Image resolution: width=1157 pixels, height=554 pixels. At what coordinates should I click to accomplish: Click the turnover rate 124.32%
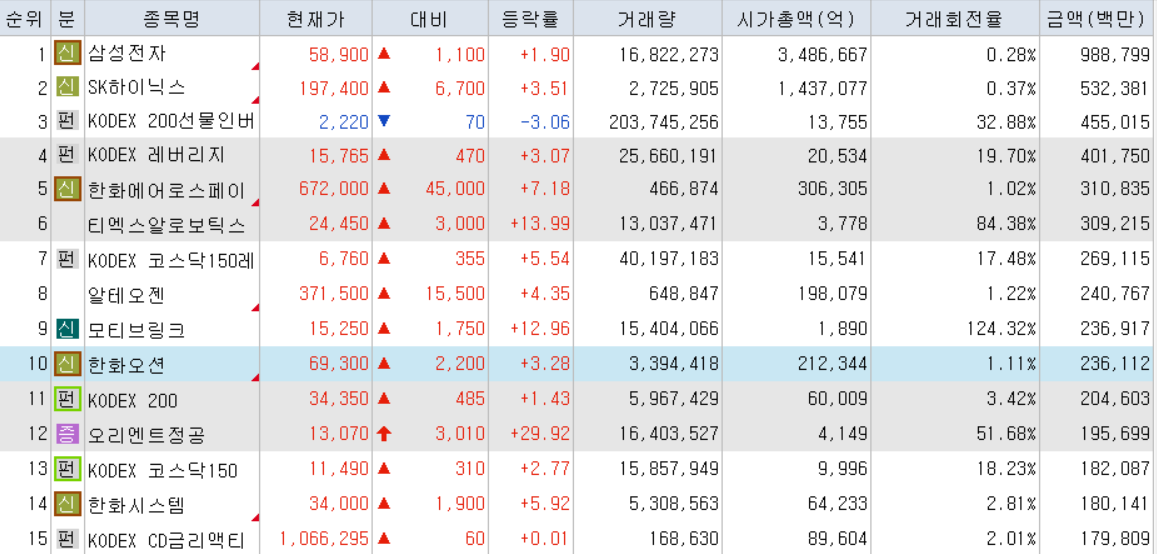pos(1000,328)
